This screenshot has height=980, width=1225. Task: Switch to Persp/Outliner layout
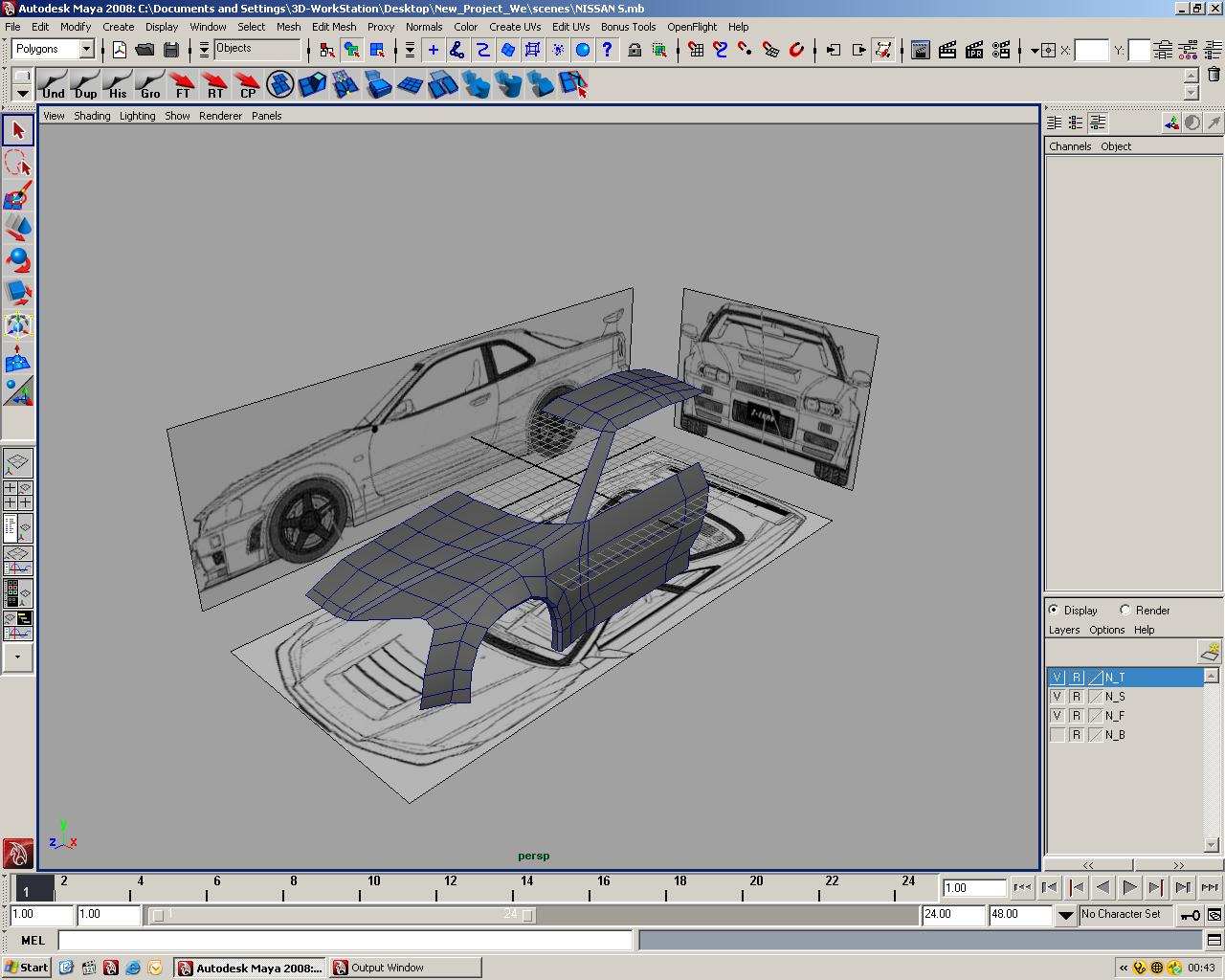18,527
